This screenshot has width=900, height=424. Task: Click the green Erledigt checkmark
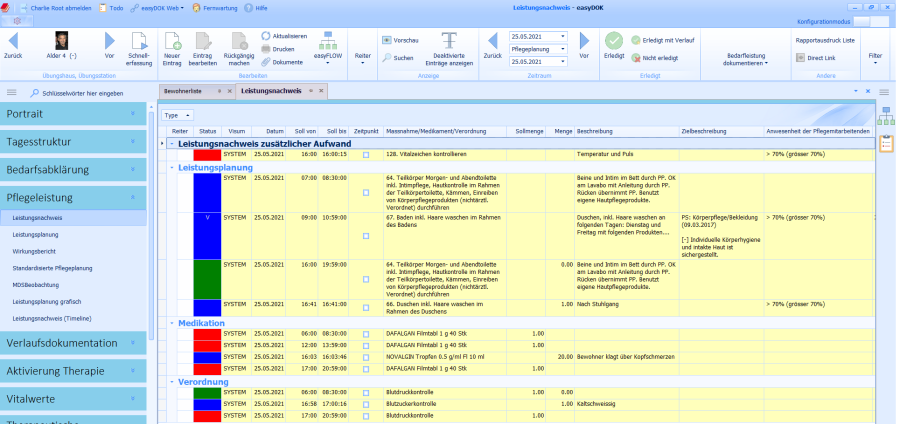613,41
